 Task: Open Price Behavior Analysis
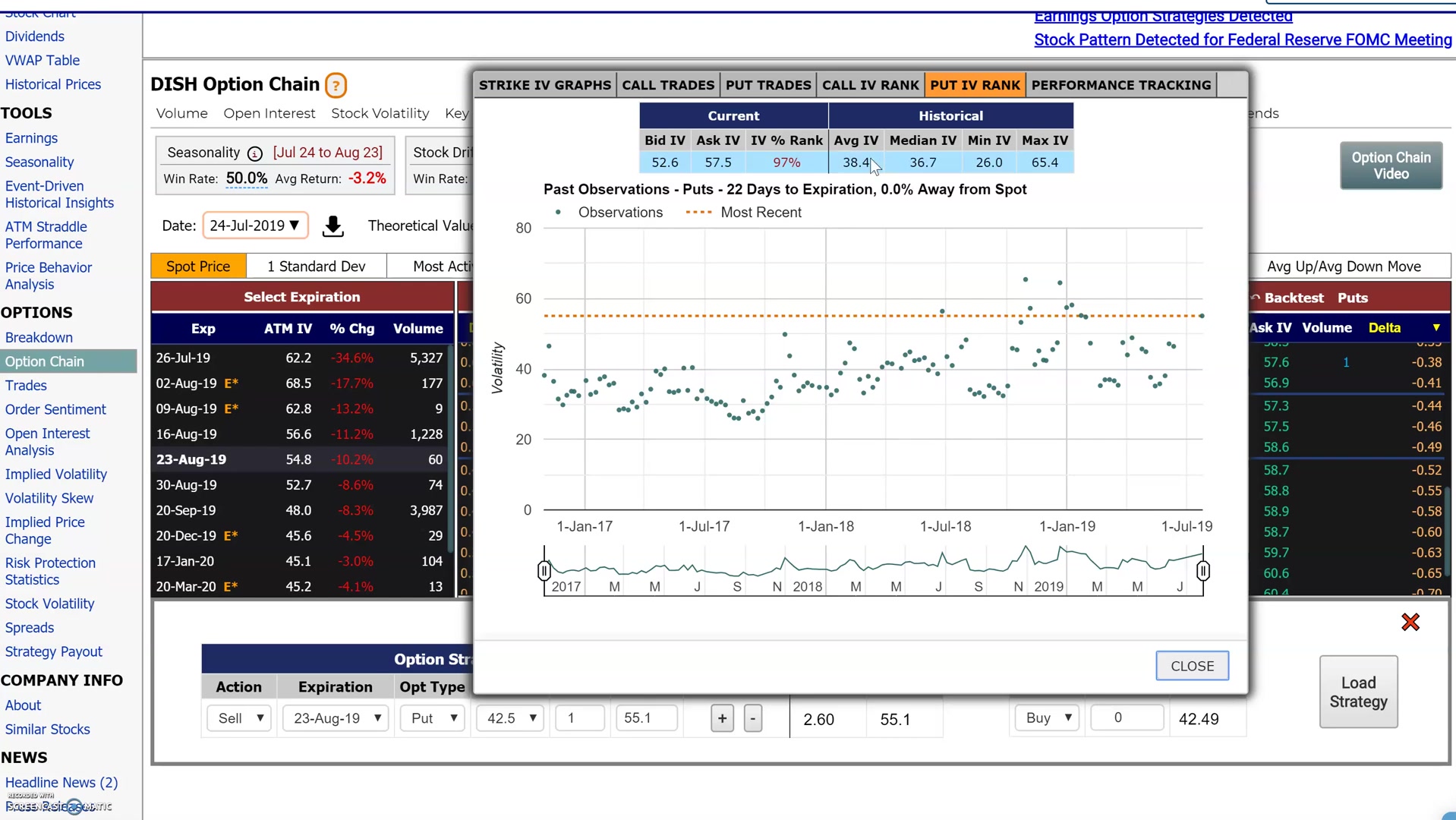tap(49, 276)
